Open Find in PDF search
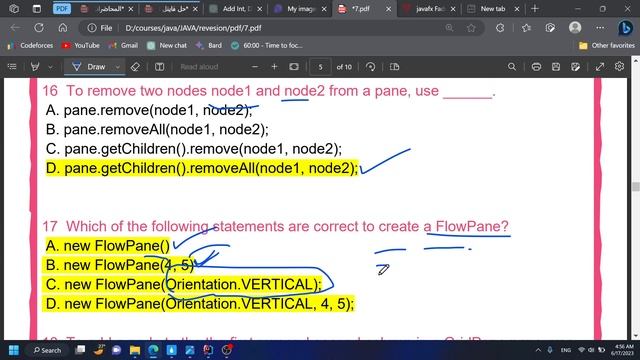 click(512, 67)
